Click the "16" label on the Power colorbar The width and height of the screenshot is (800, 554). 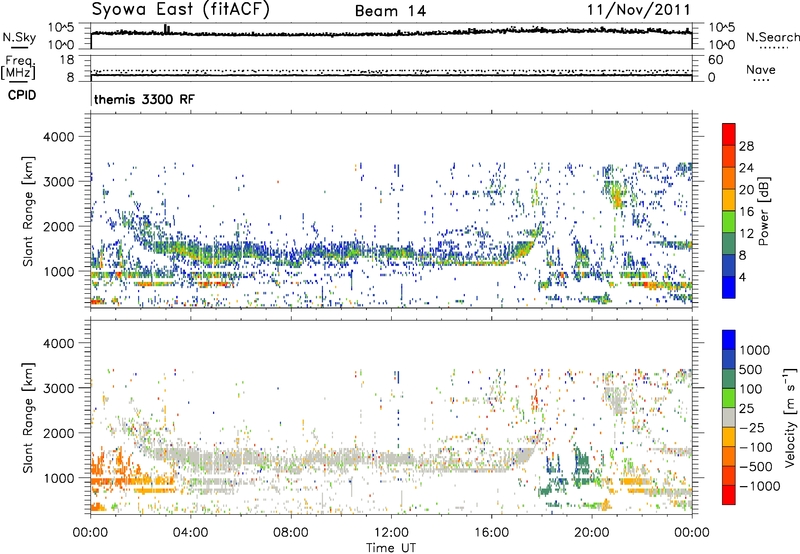coord(746,212)
